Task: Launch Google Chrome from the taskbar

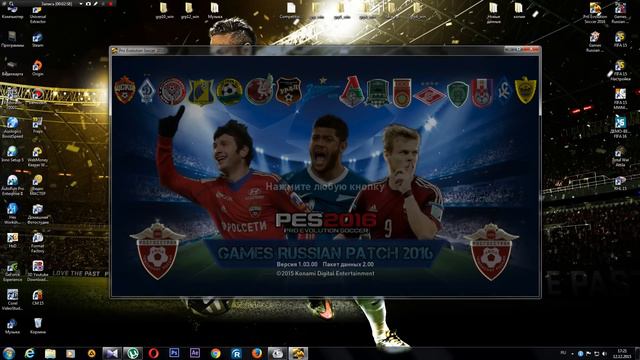Action: 216,353
